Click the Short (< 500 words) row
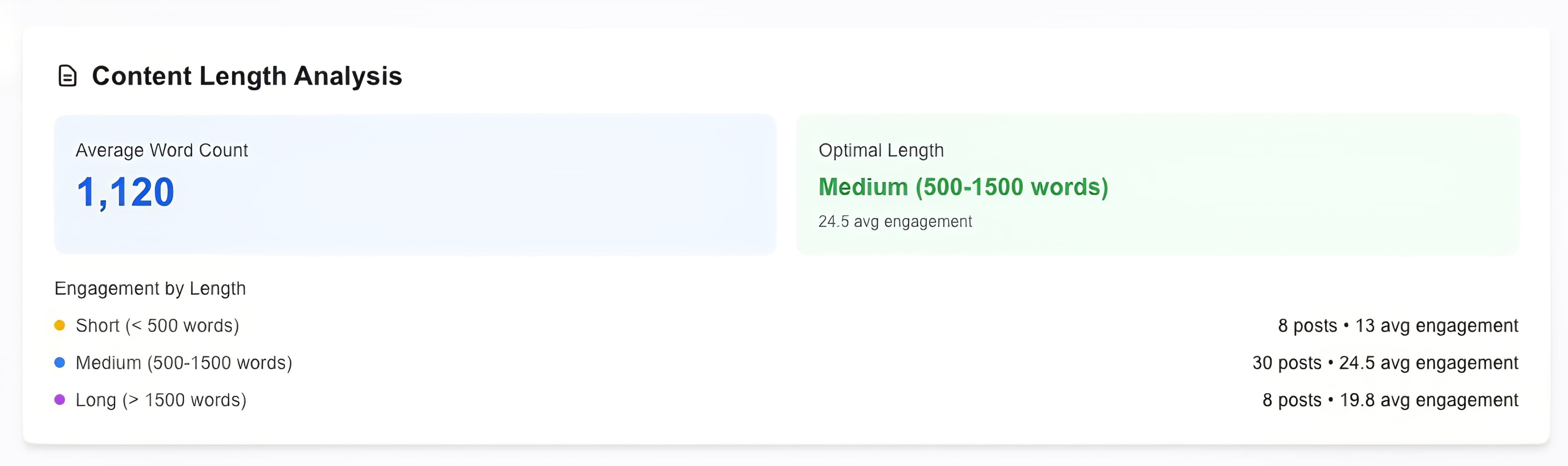 click(x=157, y=325)
